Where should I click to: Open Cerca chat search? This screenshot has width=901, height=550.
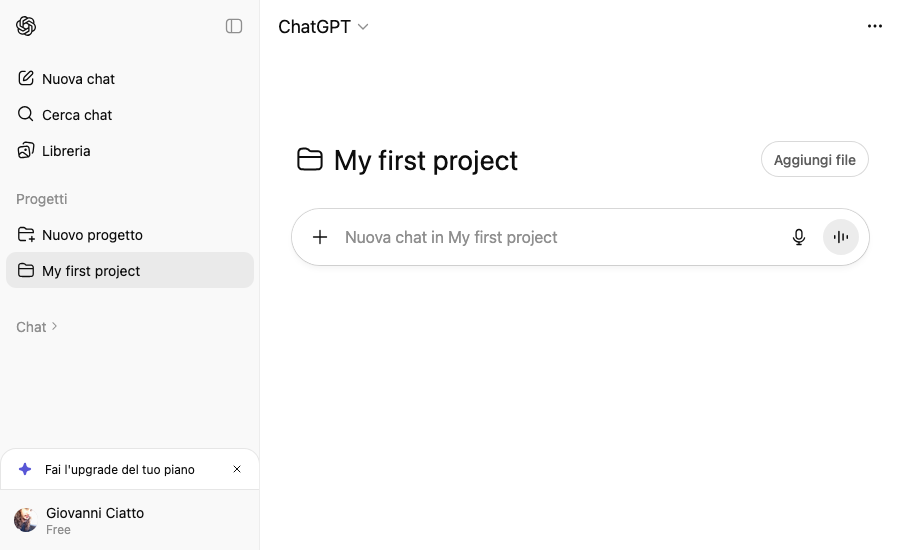point(77,115)
